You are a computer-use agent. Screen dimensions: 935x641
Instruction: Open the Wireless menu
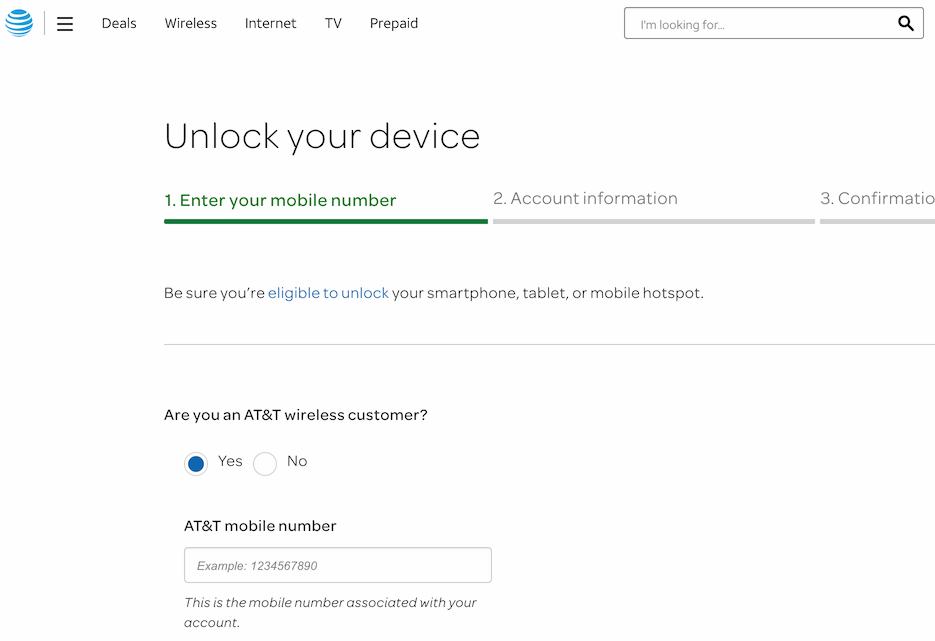191,23
